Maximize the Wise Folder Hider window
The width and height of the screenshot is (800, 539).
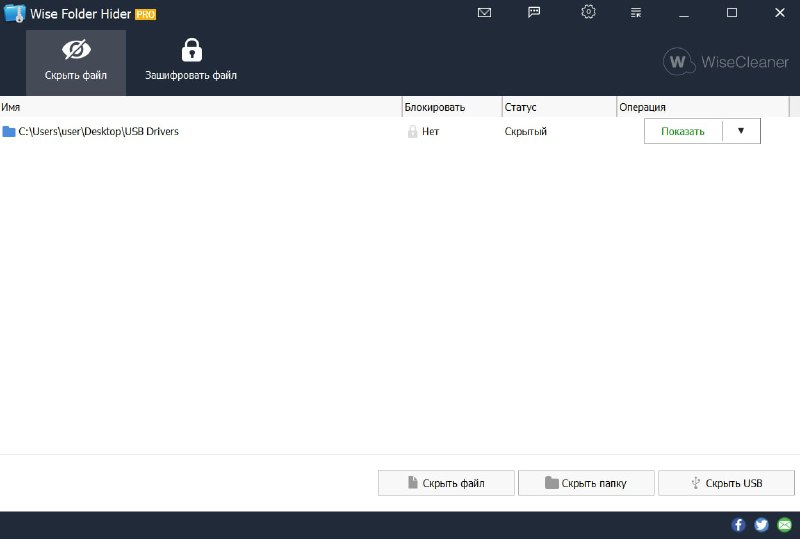732,13
